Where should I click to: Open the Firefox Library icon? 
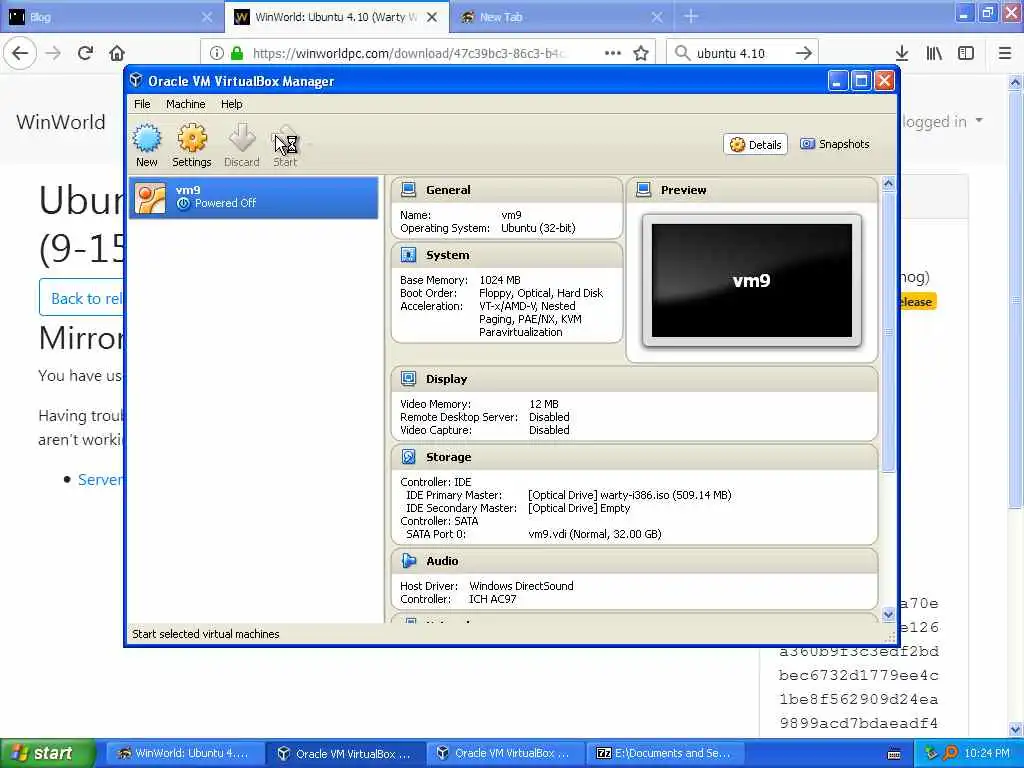[x=934, y=53]
